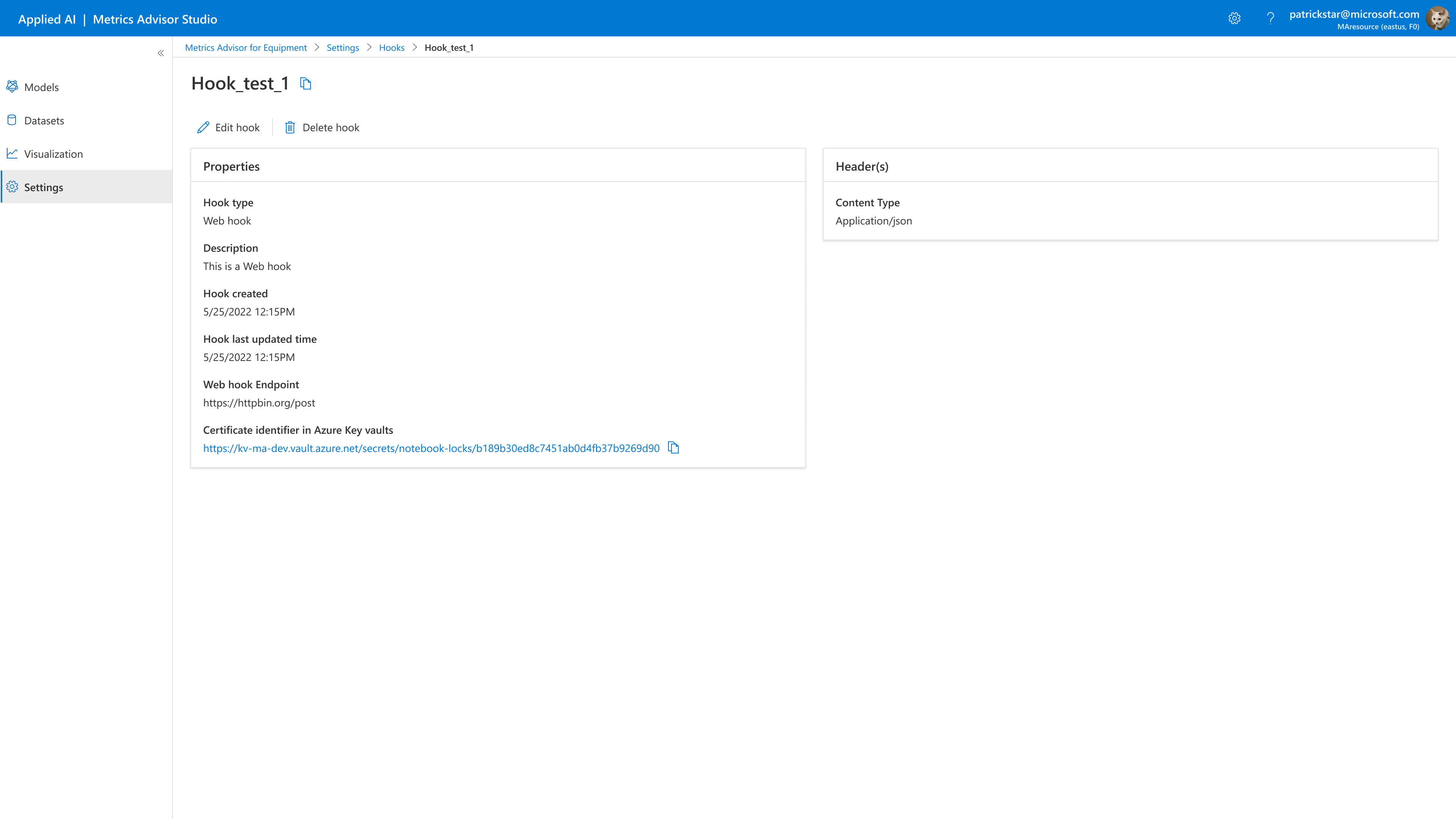Select Datasets in the sidebar menu

44,121
